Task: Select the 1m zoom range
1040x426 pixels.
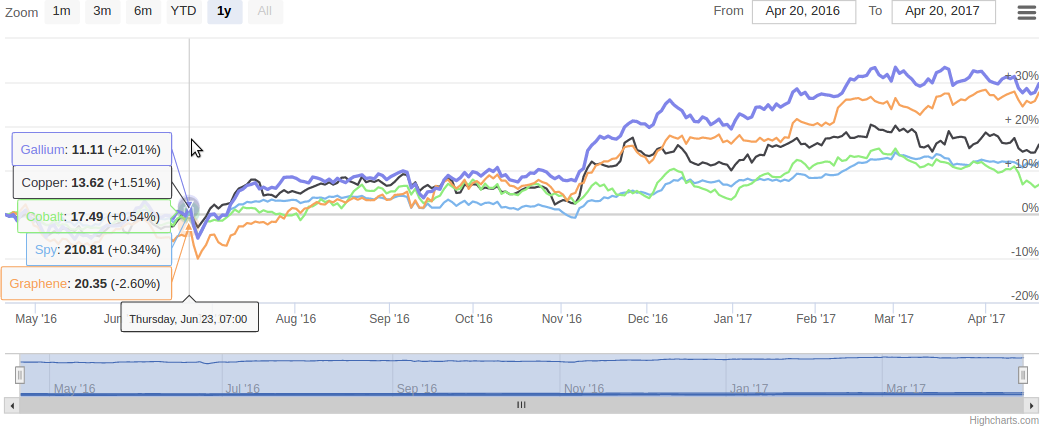Action: (62, 12)
